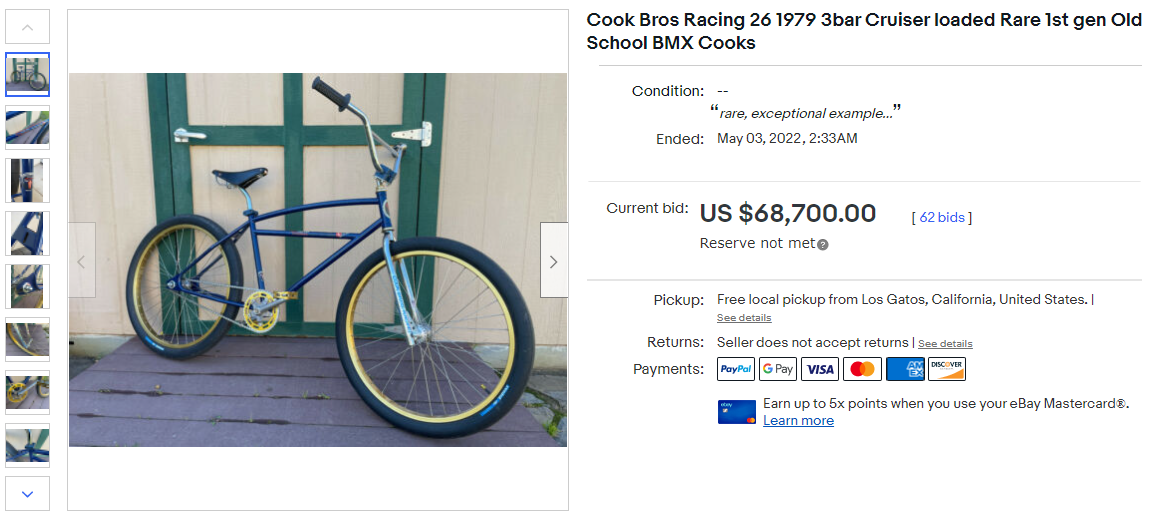Click the help icon beside Reserve not met
Viewport: 1151px width, 527px height.
click(x=823, y=244)
